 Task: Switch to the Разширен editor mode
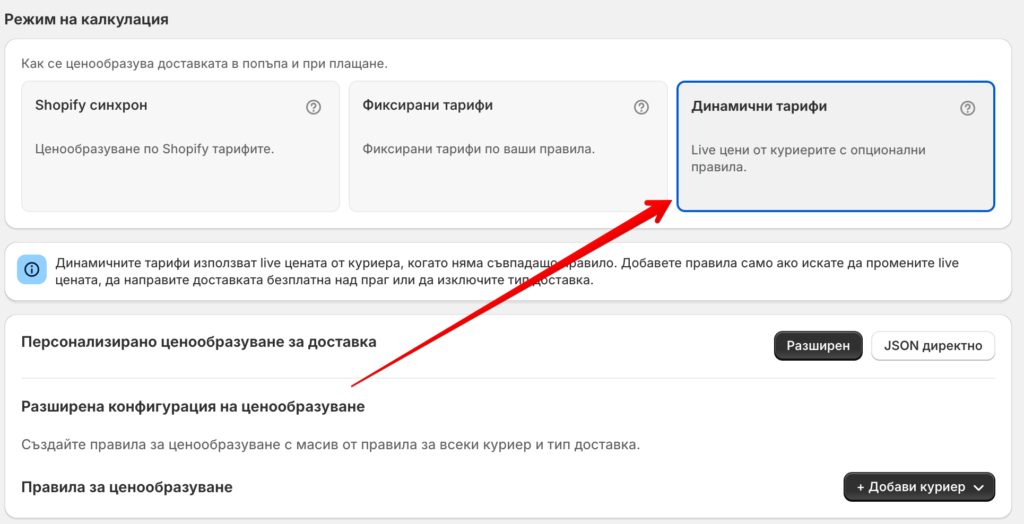818,346
